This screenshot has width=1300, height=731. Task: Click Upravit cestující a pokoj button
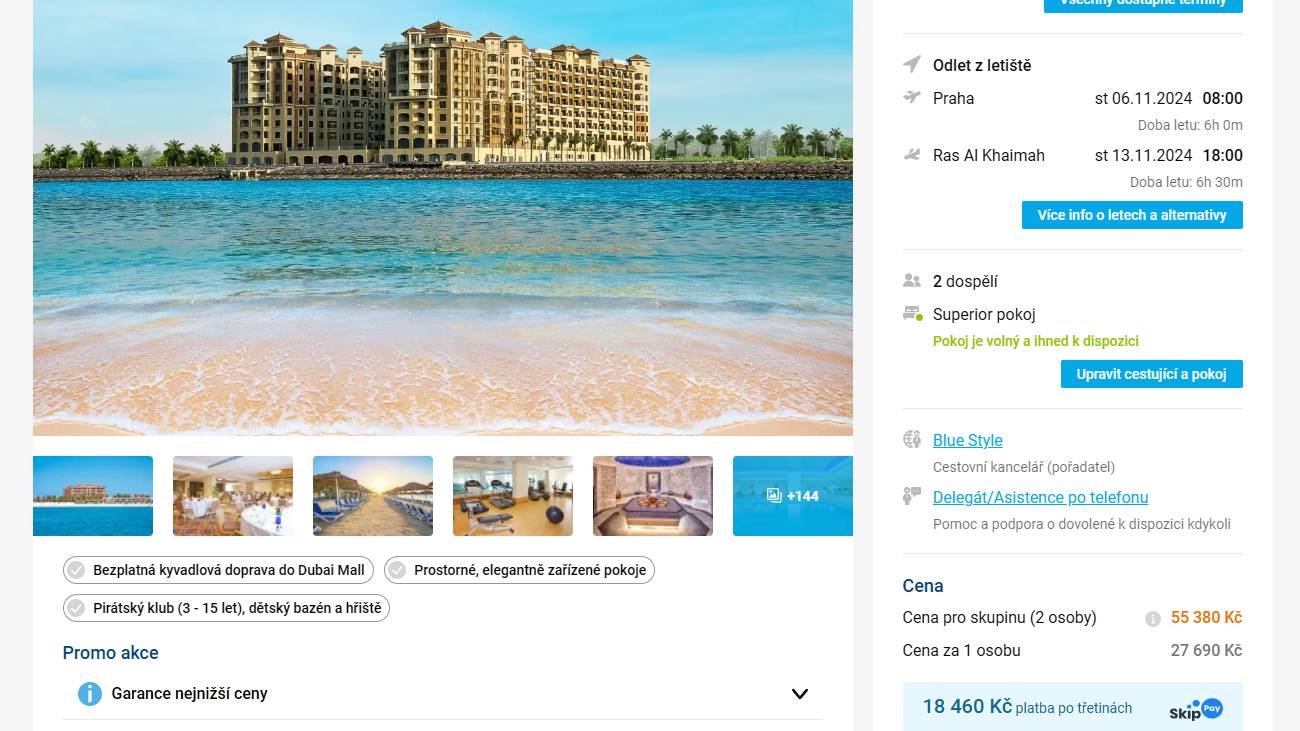(x=1152, y=374)
